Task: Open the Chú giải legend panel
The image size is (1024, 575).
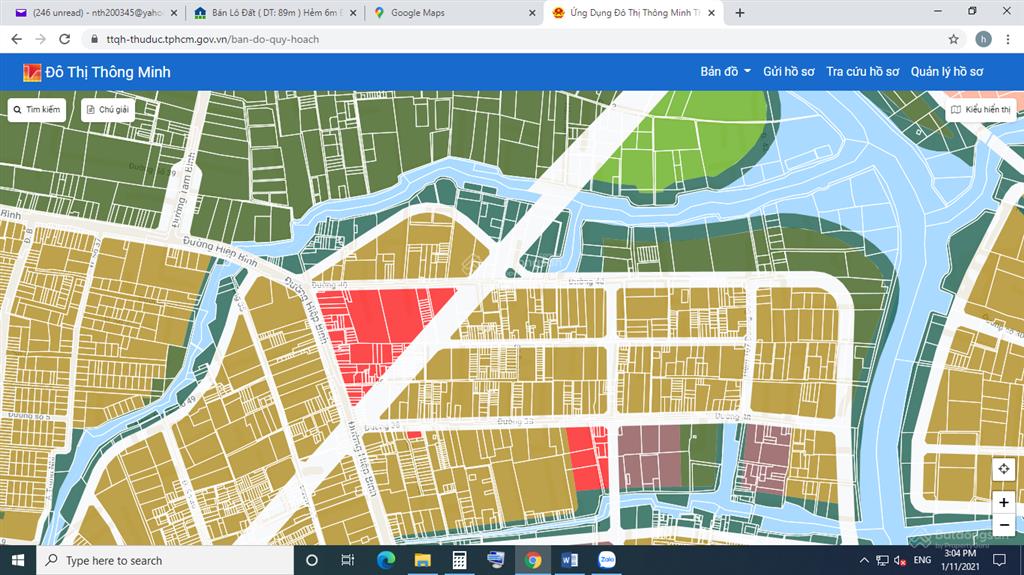Action: point(108,109)
